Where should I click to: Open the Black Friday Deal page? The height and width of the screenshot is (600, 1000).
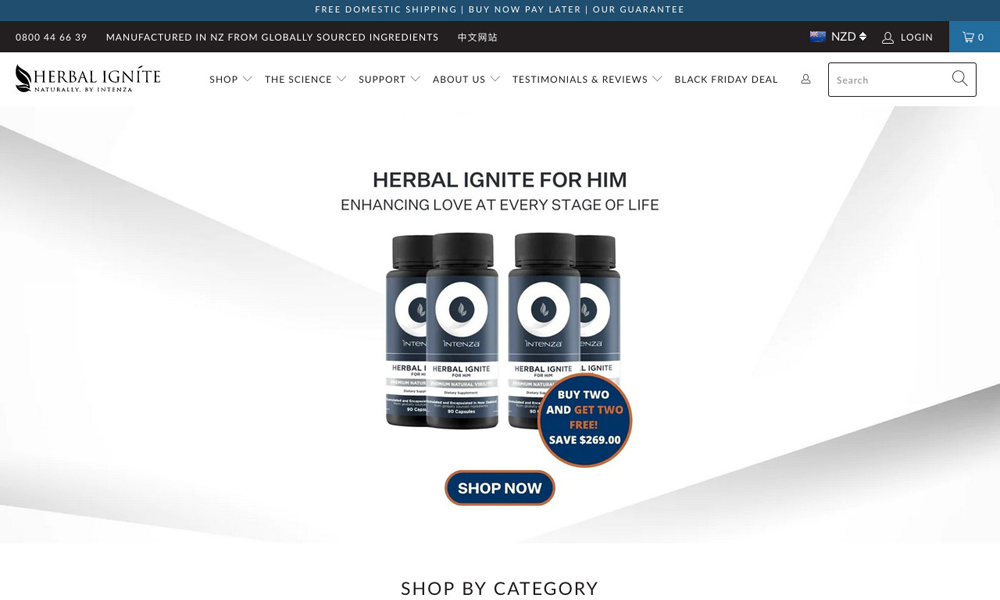point(726,79)
